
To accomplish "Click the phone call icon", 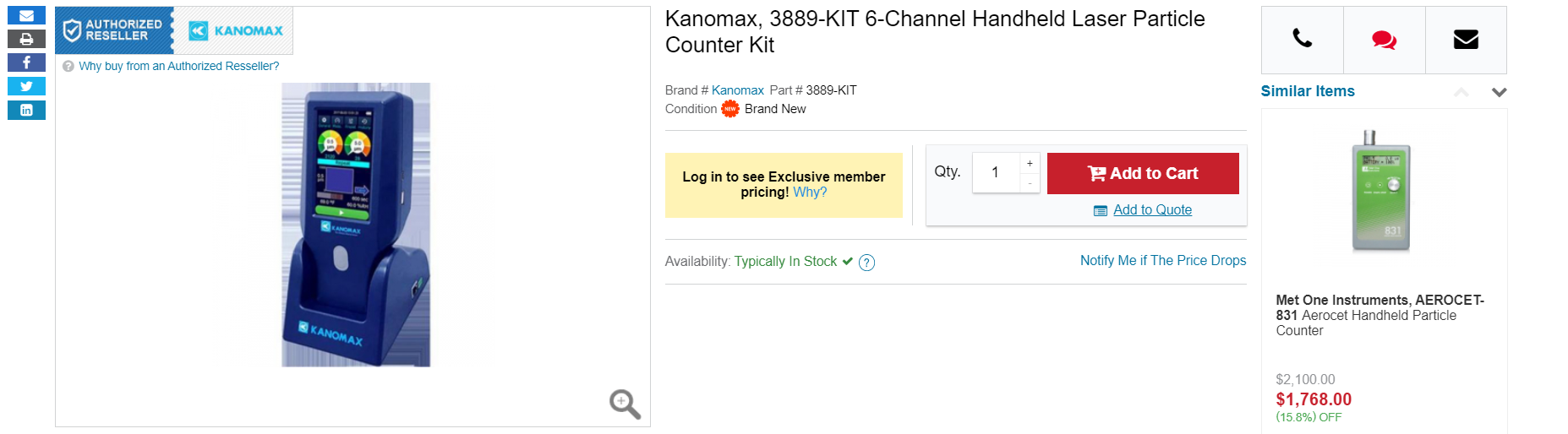I will pyautogui.click(x=1302, y=39).
